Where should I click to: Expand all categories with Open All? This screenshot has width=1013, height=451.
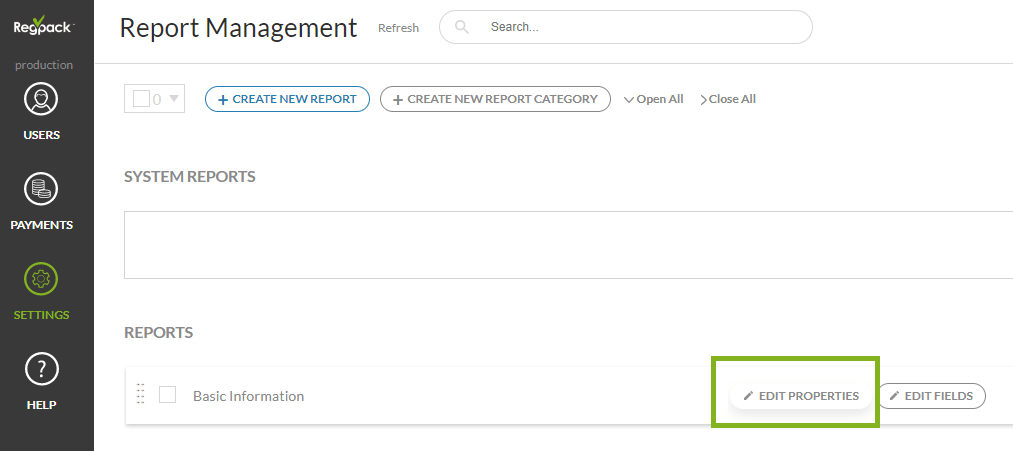(x=653, y=99)
